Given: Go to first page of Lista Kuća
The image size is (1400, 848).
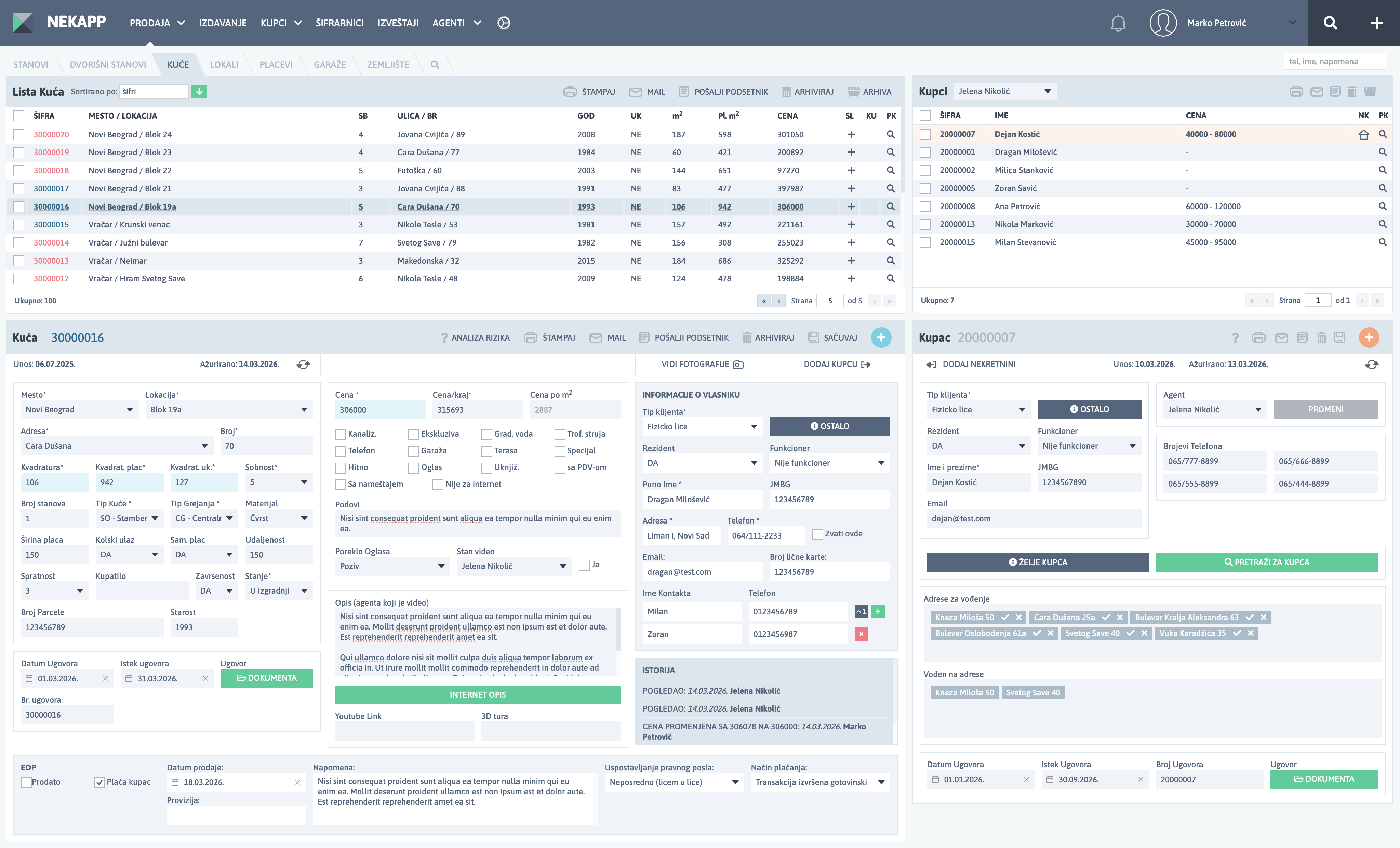Looking at the screenshot, I should point(764,301).
